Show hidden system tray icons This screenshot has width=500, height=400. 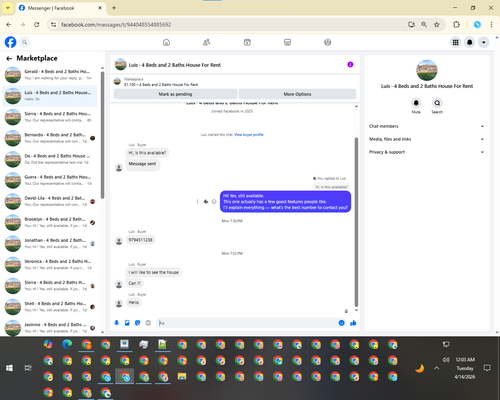click(x=437, y=368)
